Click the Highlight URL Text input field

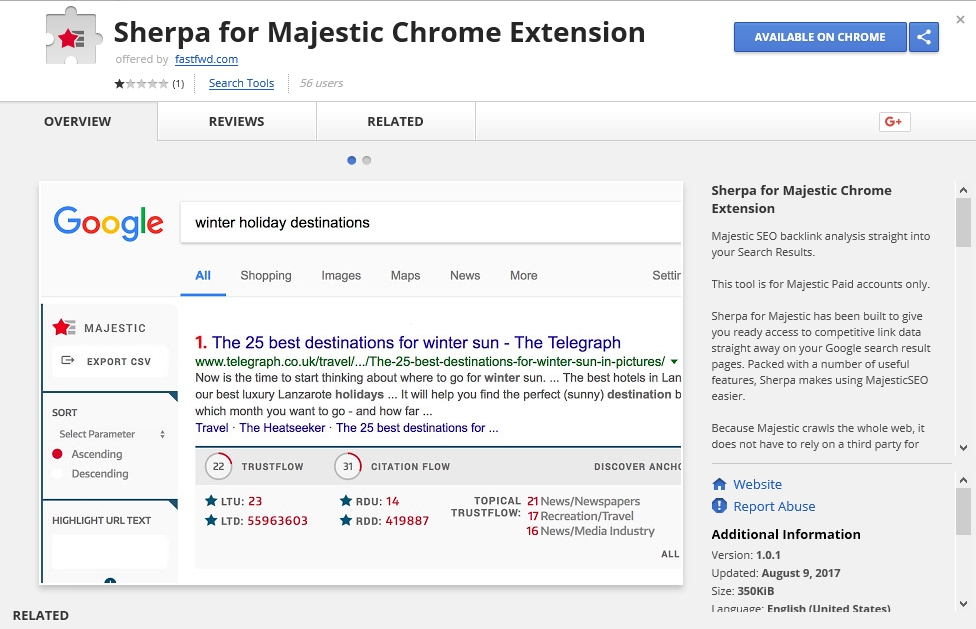coord(110,551)
